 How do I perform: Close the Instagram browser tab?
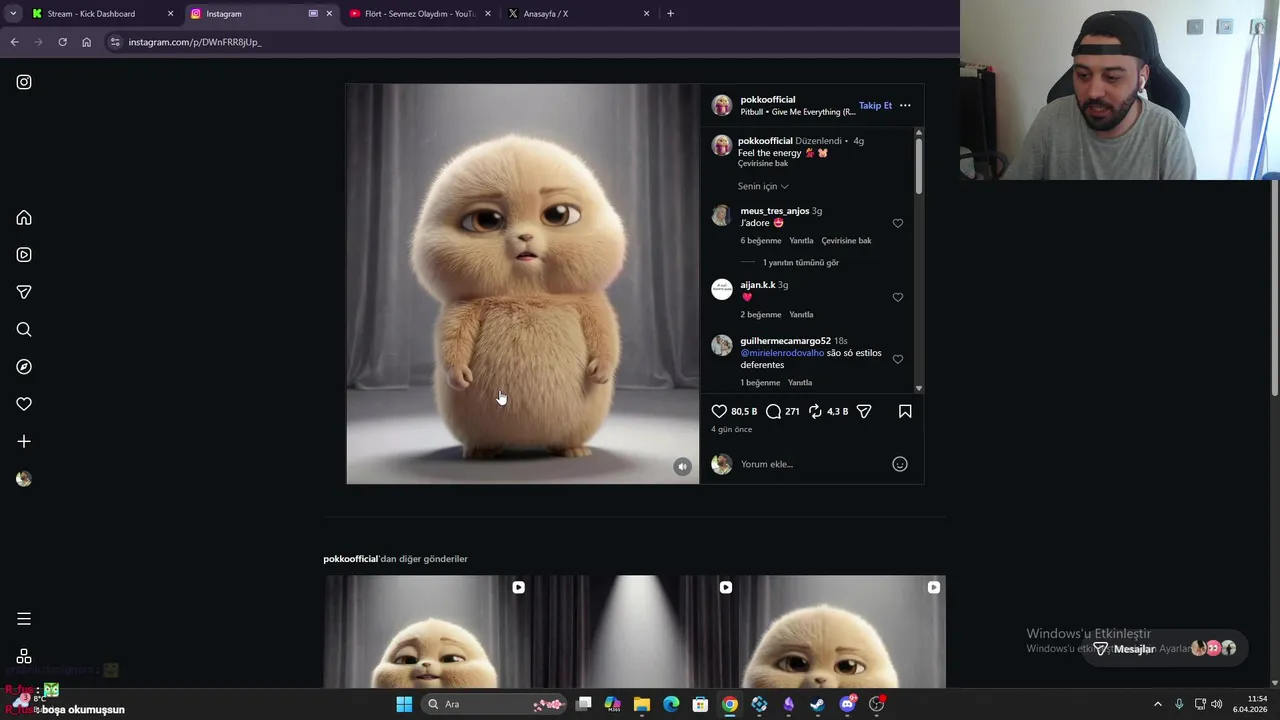click(329, 14)
